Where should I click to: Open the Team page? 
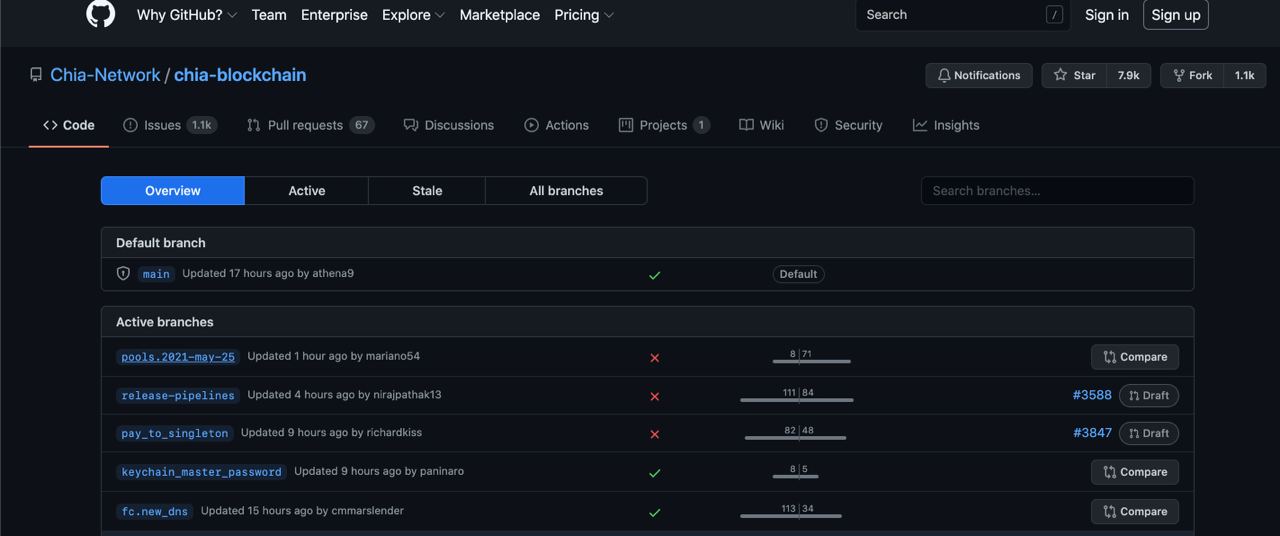(269, 15)
